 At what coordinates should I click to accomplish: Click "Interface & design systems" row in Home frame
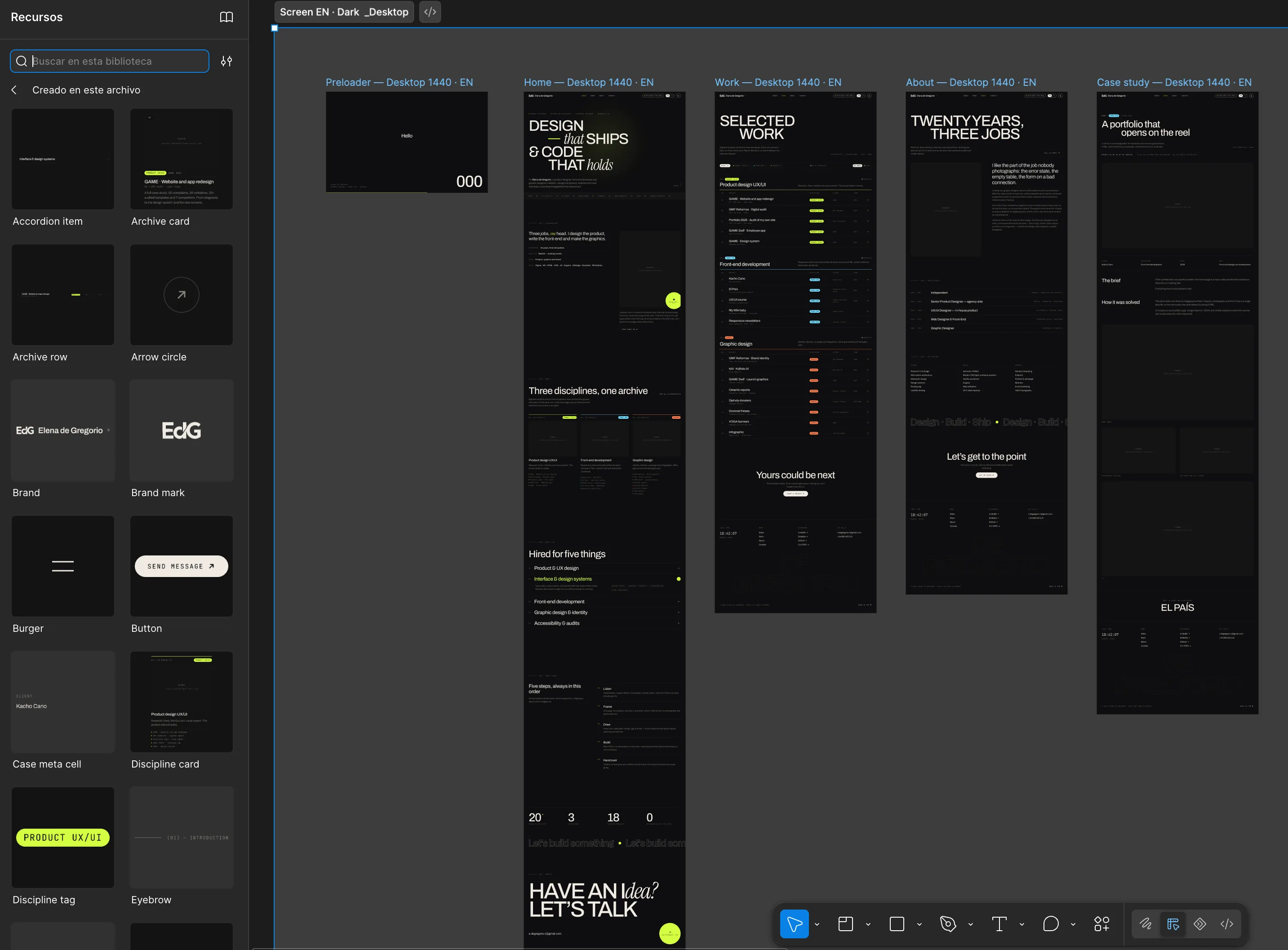point(604,579)
